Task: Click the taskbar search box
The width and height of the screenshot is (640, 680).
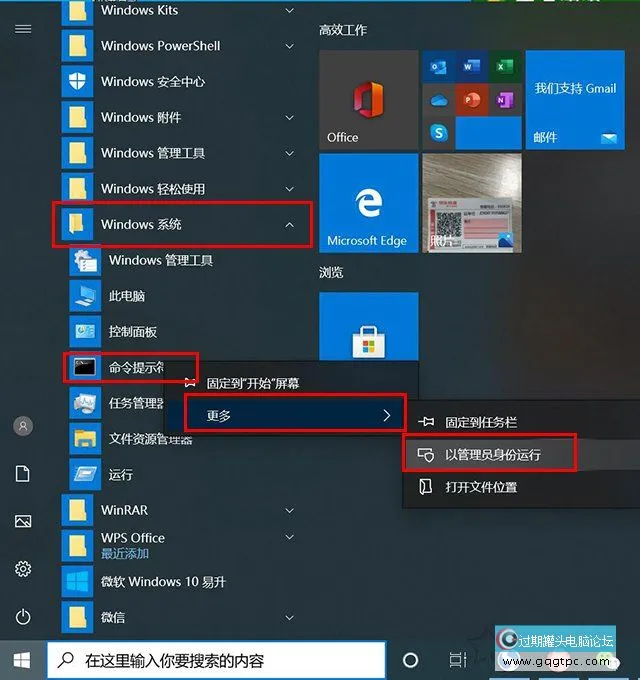Action: 216,660
